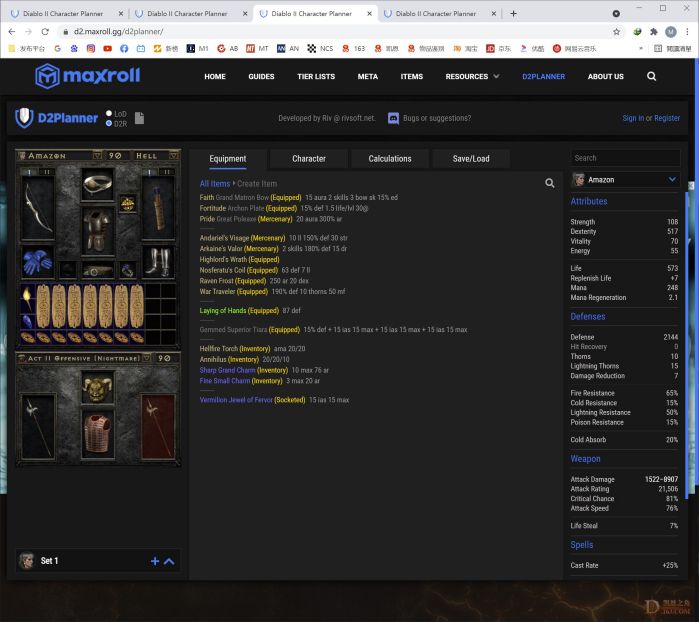This screenshot has height=622, width=699.
Task: Click the character level 90 field
Action: pos(115,156)
